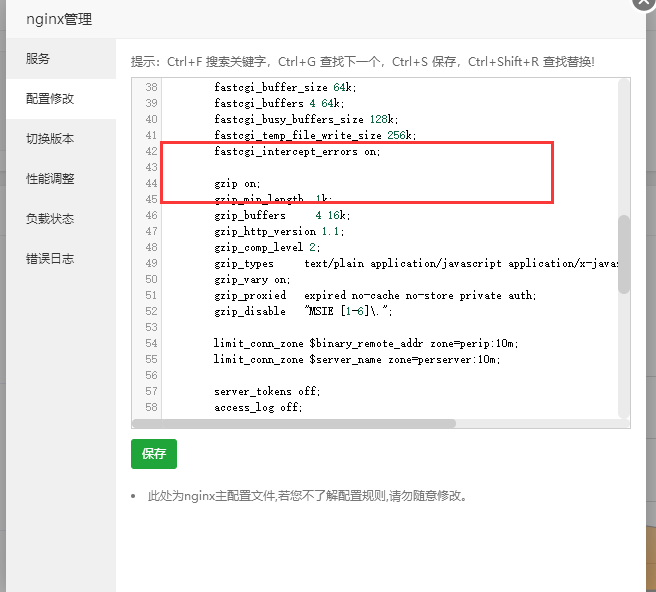Click the gzip_http_version 1.1 line
The width and height of the screenshot is (656, 592).
point(279,231)
